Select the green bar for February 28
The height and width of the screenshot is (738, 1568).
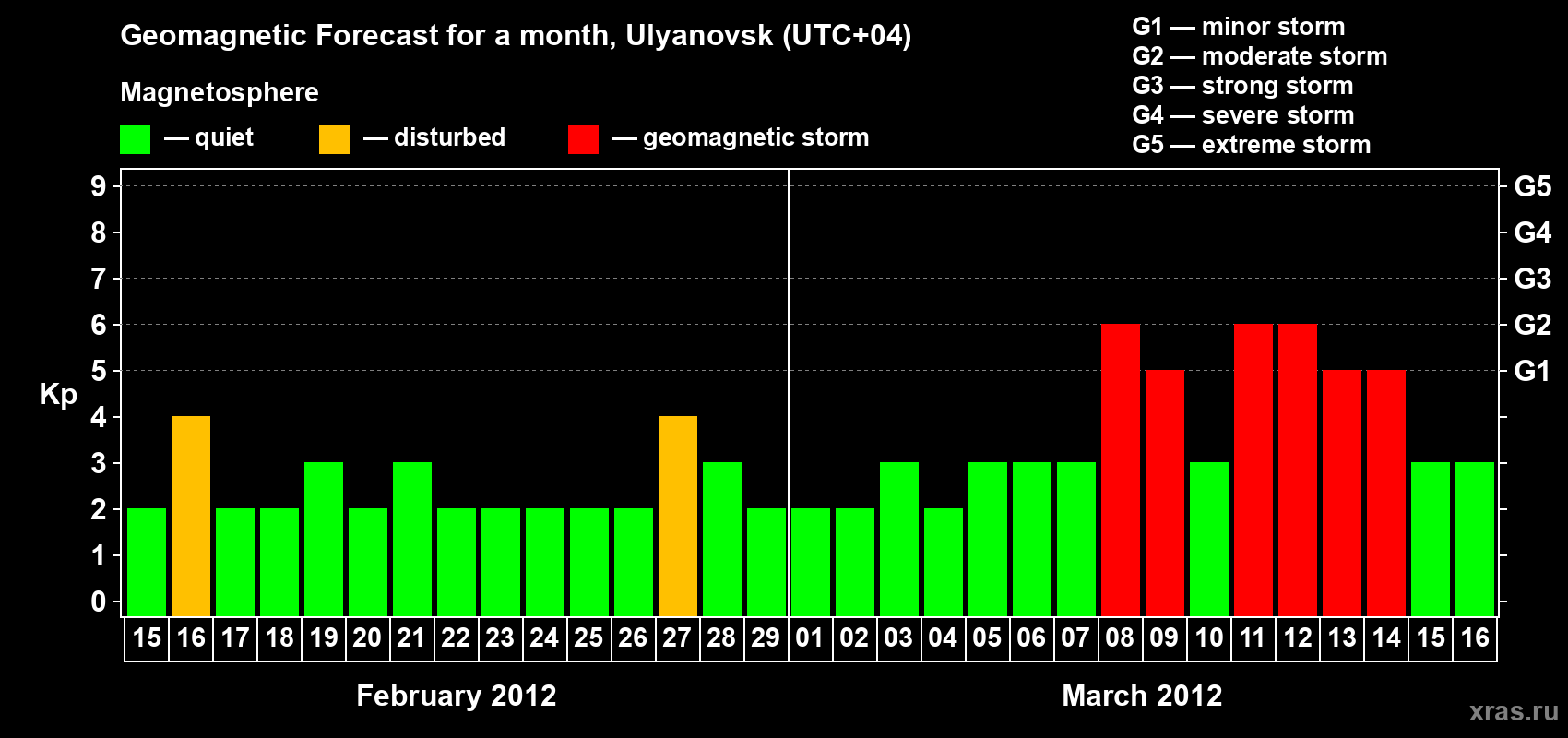tap(722, 539)
